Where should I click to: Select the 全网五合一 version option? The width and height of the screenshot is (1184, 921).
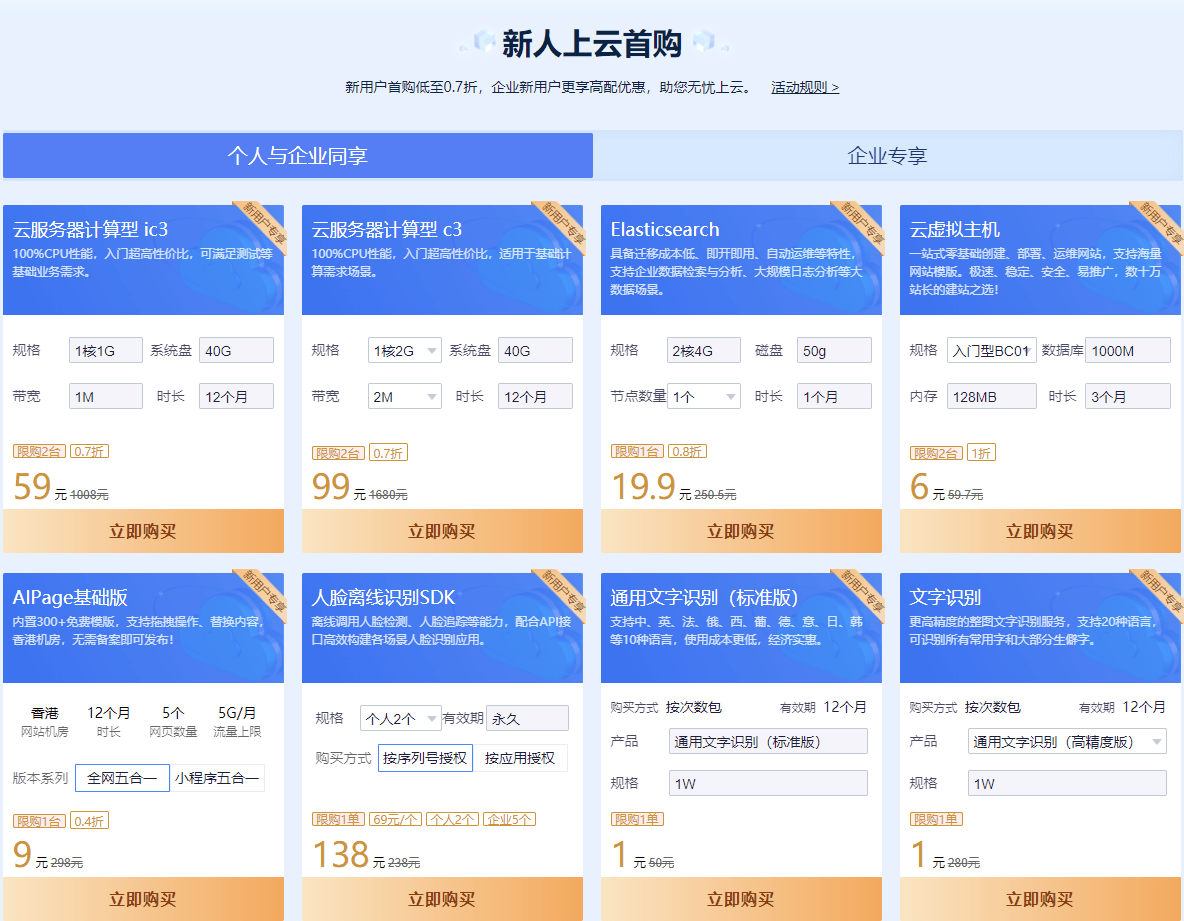pos(122,778)
